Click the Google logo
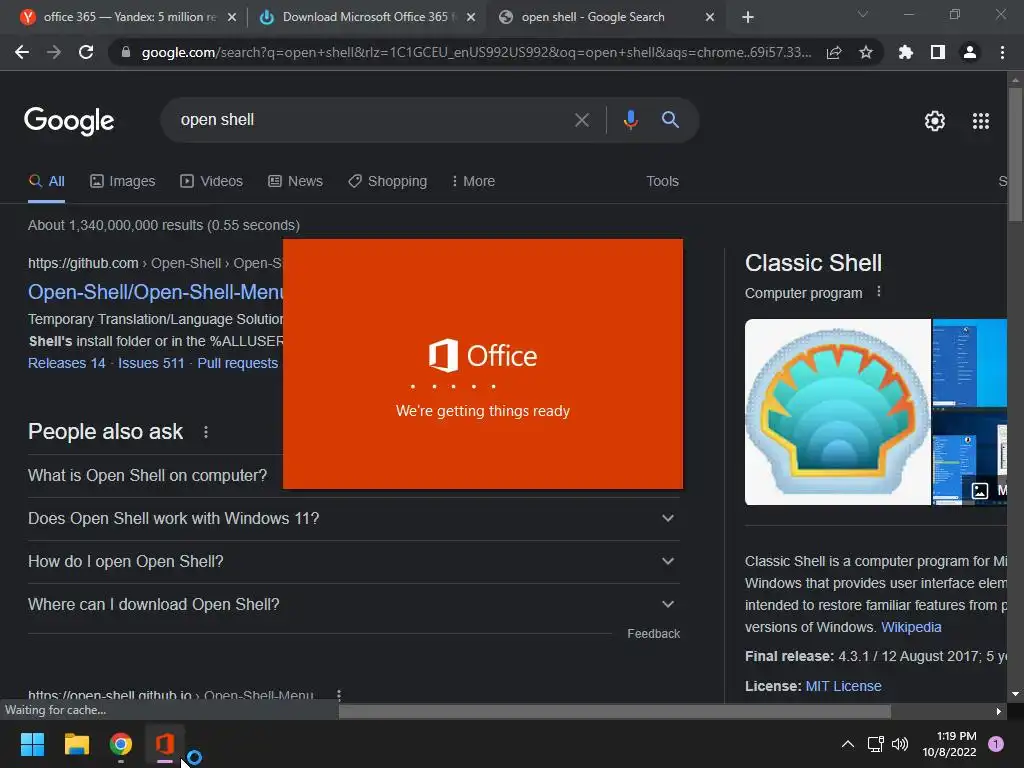 [x=69, y=121]
